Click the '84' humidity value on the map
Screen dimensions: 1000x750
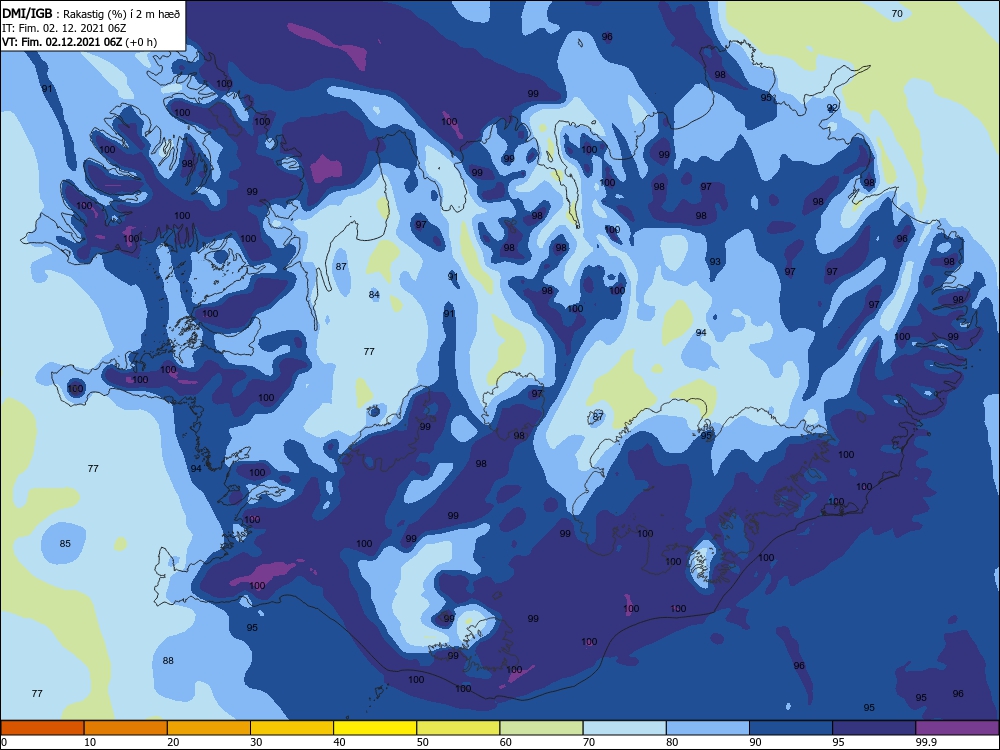pyautogui.click(x=374, y=295)
